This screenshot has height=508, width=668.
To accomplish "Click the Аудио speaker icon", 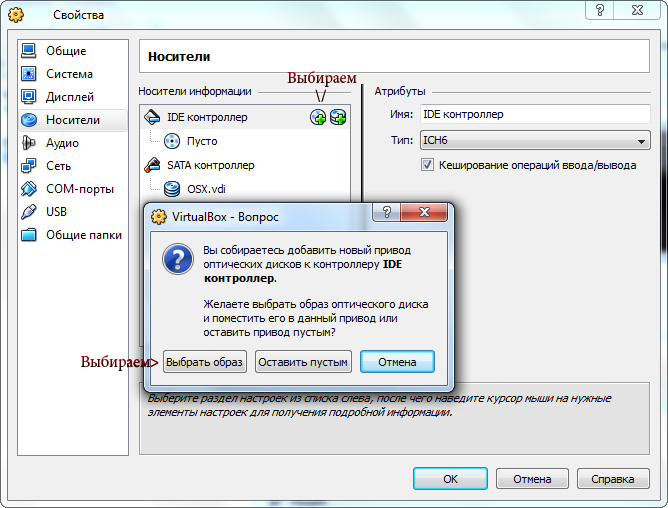I will (x=29, y=143).
